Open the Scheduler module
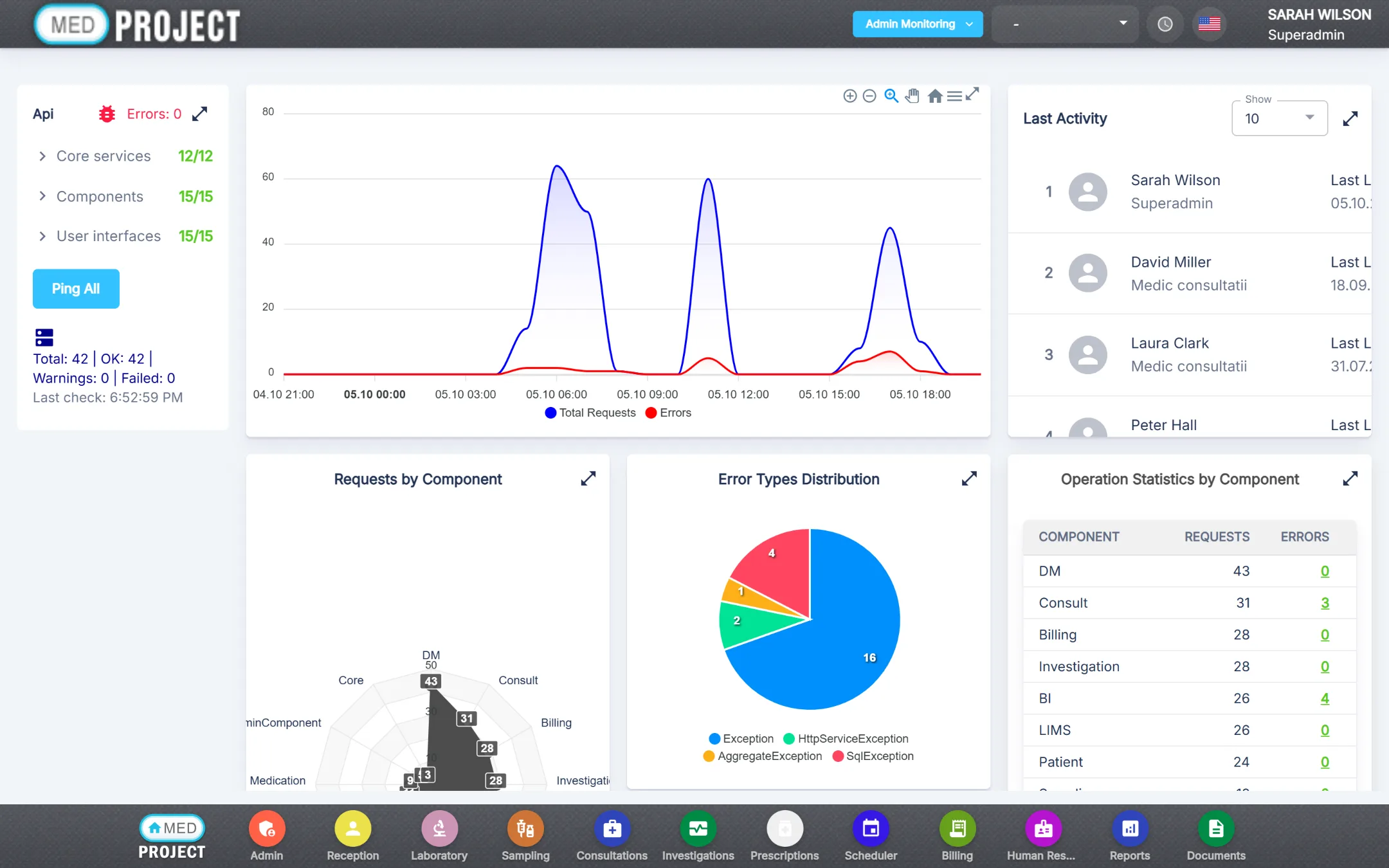Image resolution: width=1389 pixels, height=868 pixels. point(871,837)
